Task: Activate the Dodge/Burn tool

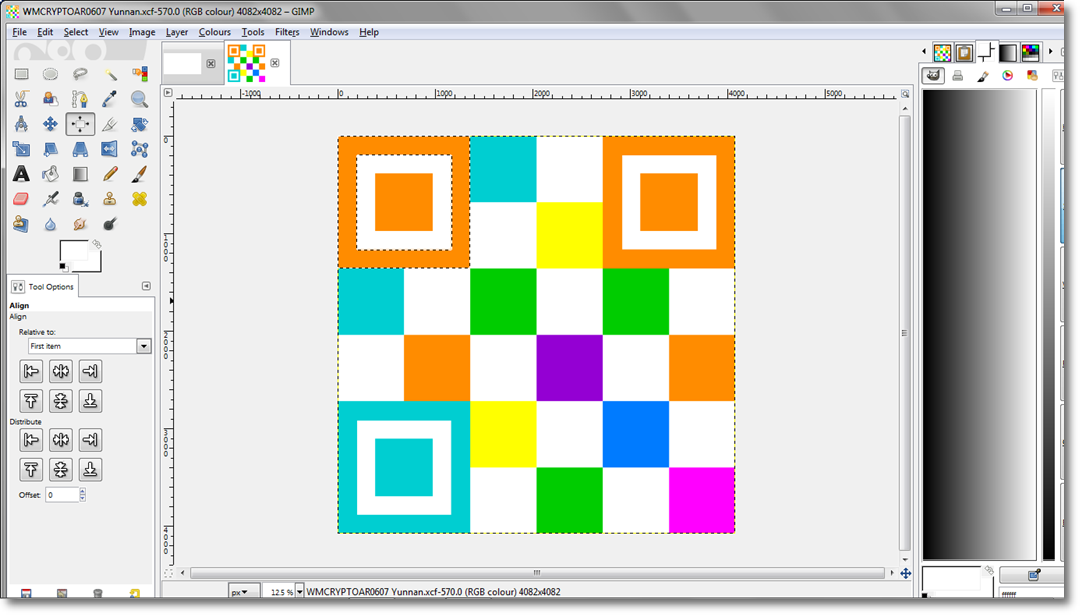Action: pyautogui.click(x=110, y=224)
